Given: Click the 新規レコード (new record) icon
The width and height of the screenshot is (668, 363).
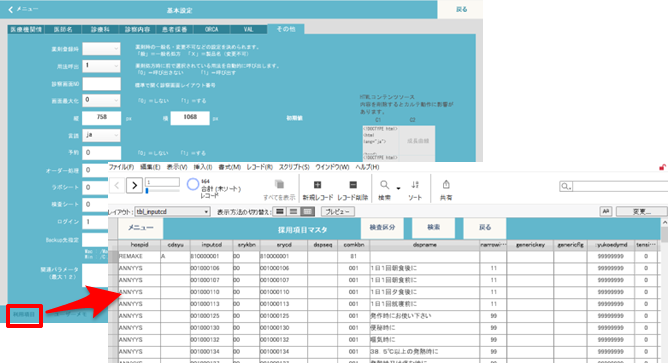Looking at the screenshot, I should tap(317, 185).
